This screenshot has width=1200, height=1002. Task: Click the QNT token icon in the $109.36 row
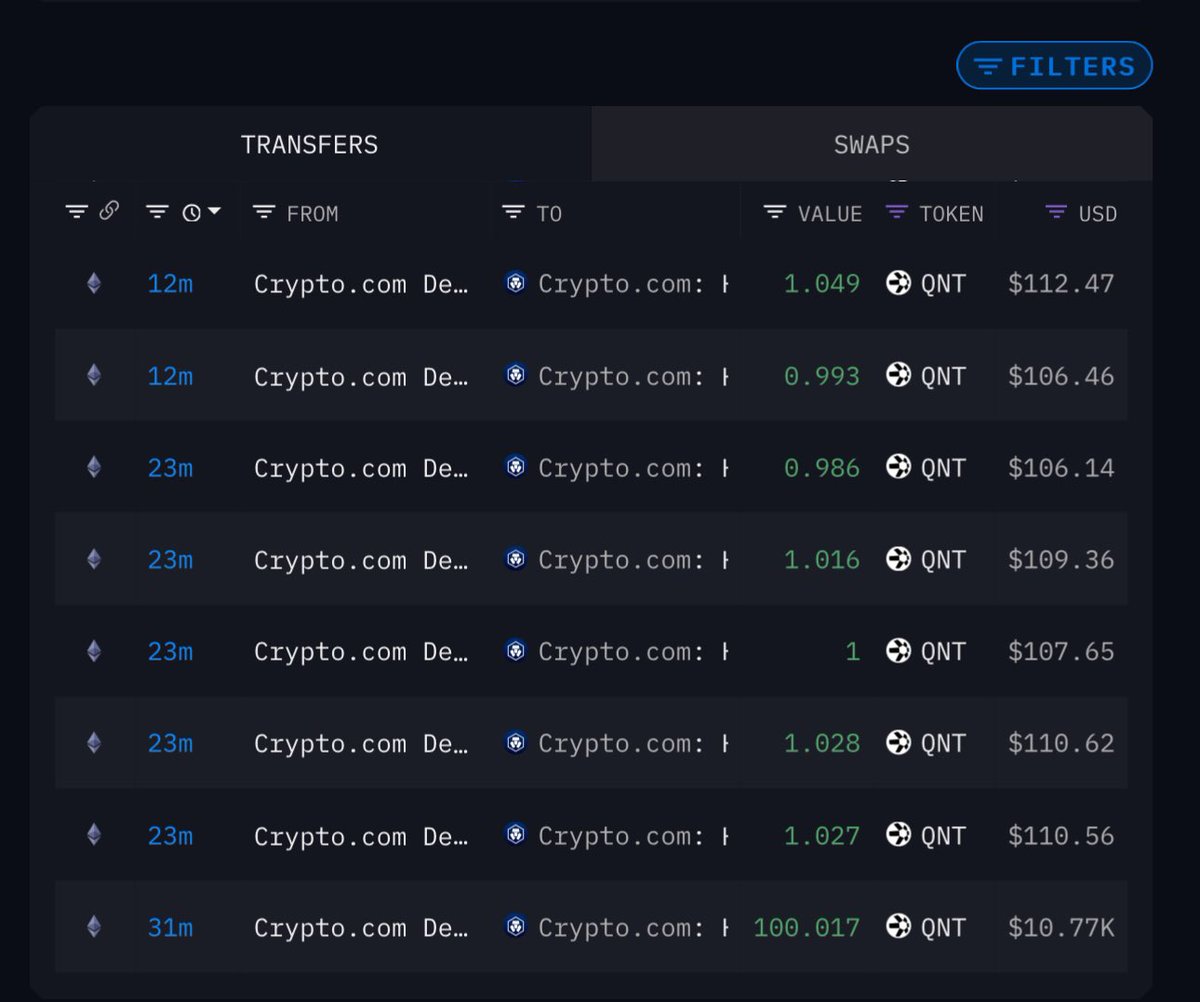898,559
